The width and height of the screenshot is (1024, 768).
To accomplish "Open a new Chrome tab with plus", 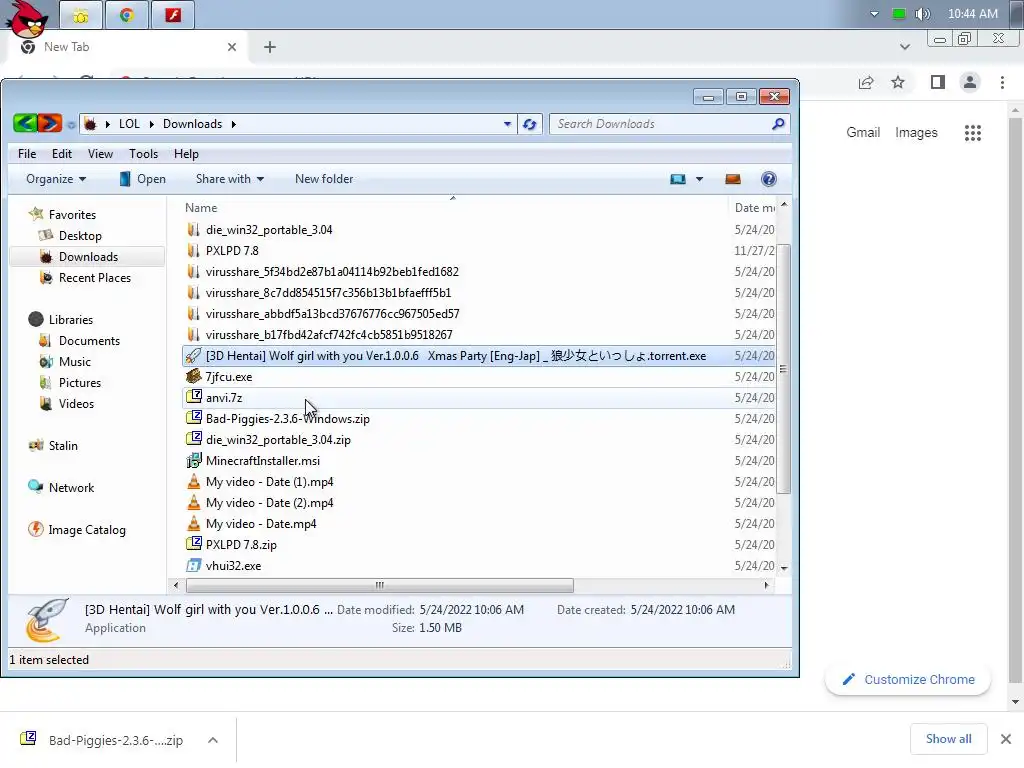I will pos(270,47).
